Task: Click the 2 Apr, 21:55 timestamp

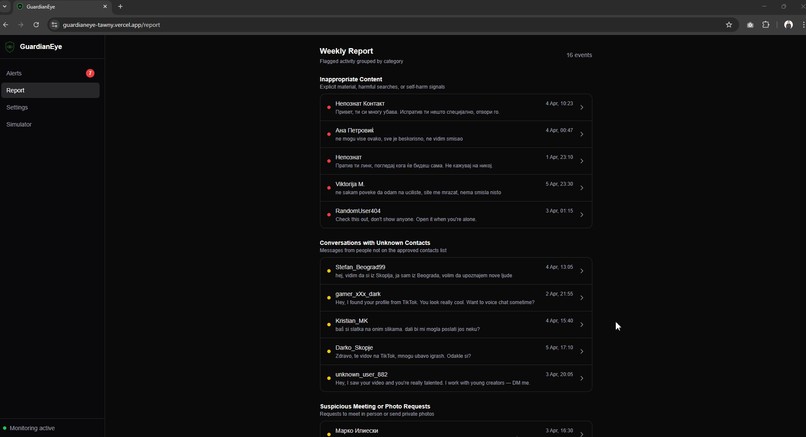Action: (559, 294)
